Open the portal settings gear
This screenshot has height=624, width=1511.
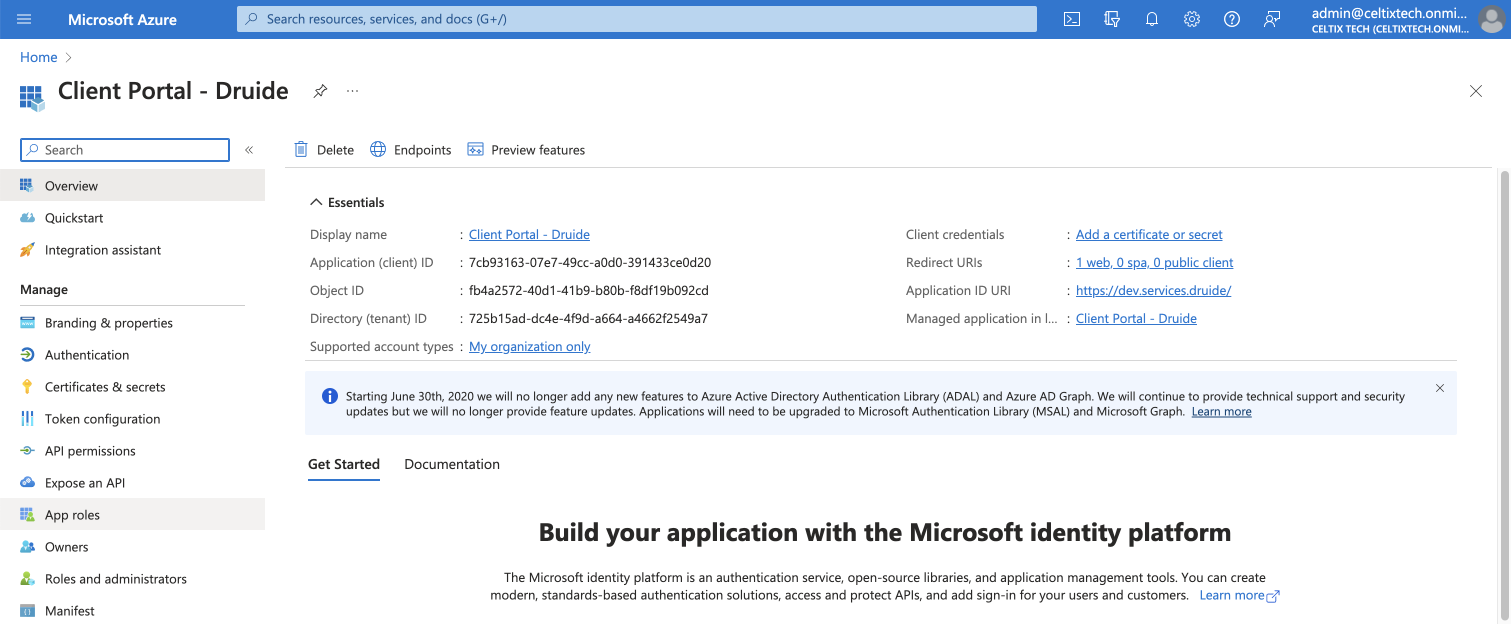point(1192,19)
